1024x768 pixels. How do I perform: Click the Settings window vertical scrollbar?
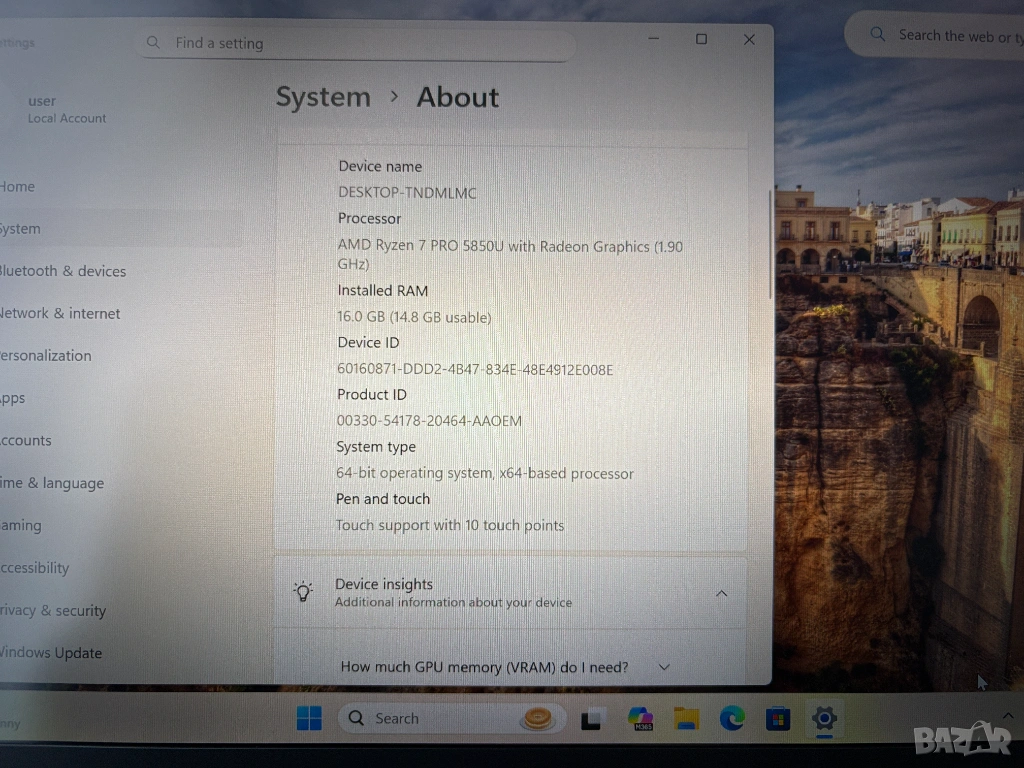pyautogui.click(x=770, y=244)
